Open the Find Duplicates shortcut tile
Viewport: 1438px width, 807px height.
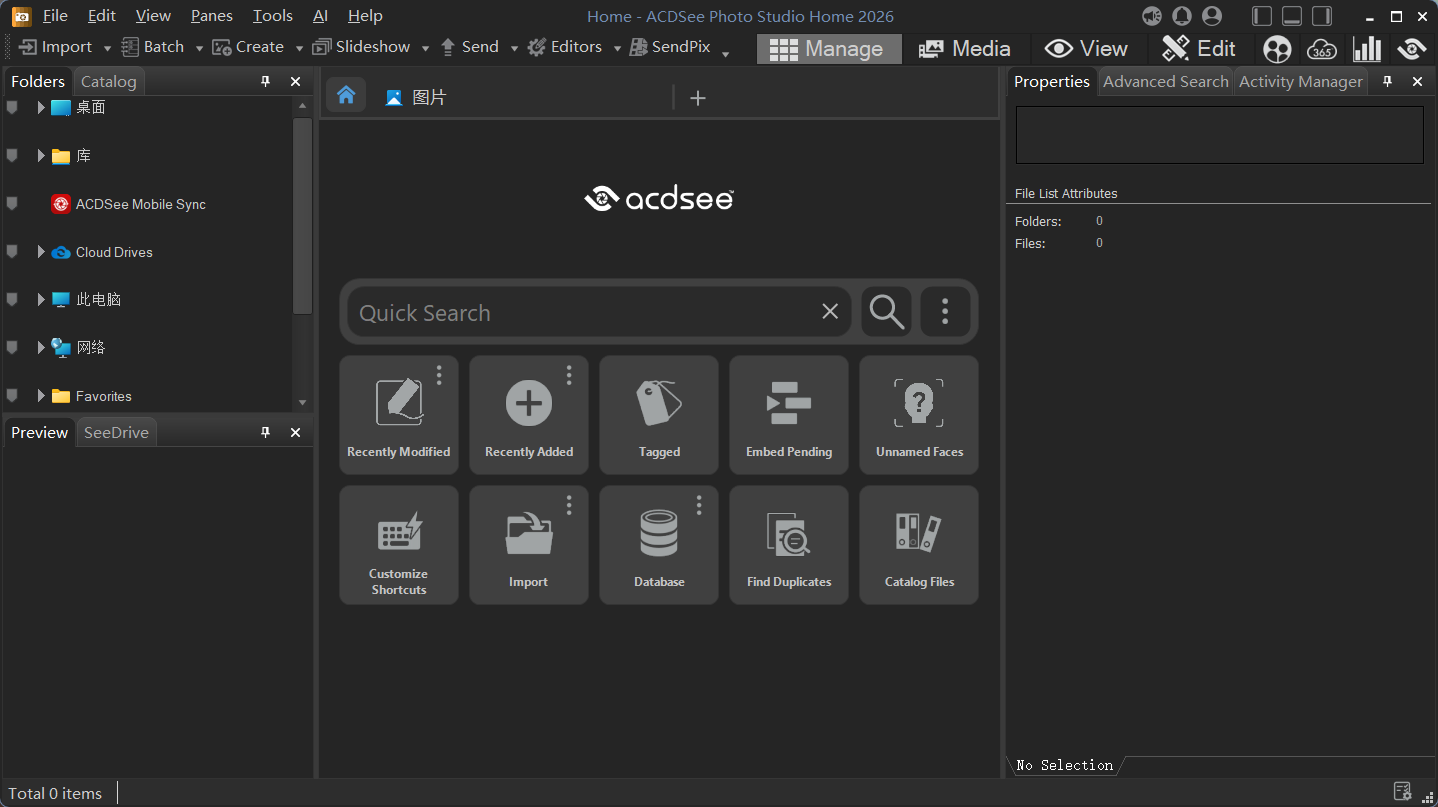[x=788, y=545]
